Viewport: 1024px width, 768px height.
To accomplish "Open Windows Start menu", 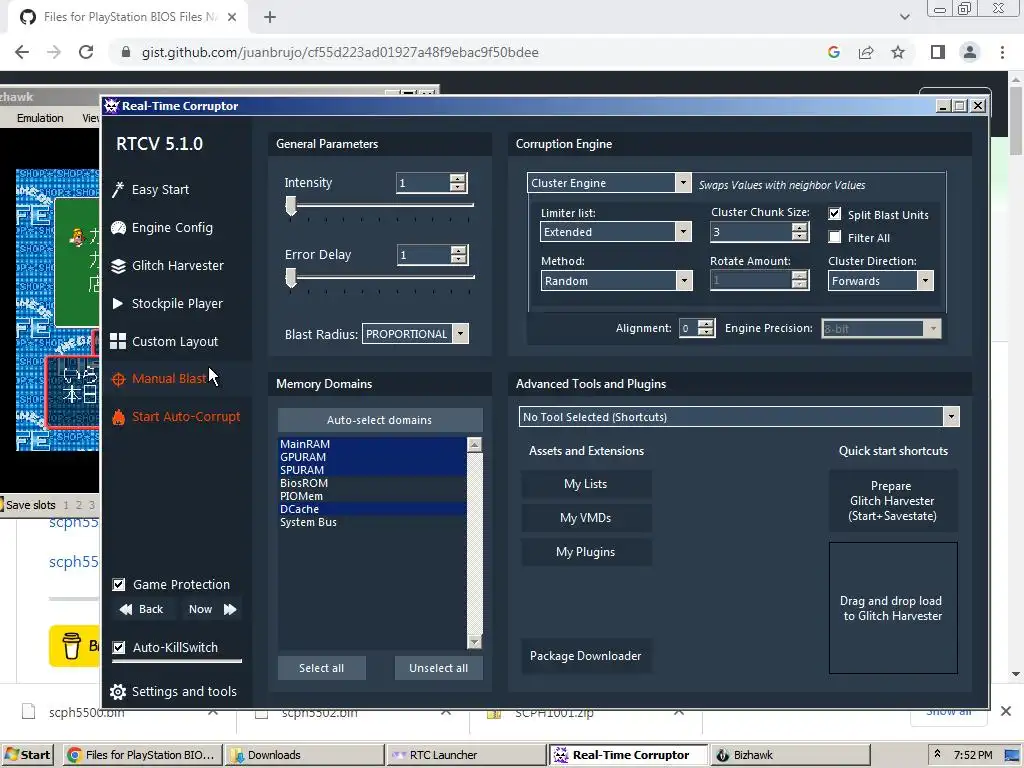I will pos(29,755).
